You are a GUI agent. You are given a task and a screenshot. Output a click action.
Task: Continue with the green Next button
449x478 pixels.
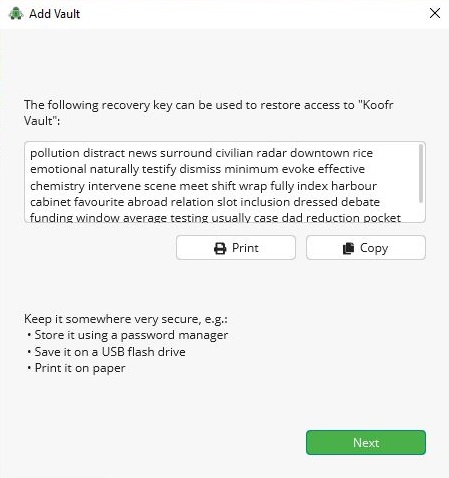pos(366,442)
